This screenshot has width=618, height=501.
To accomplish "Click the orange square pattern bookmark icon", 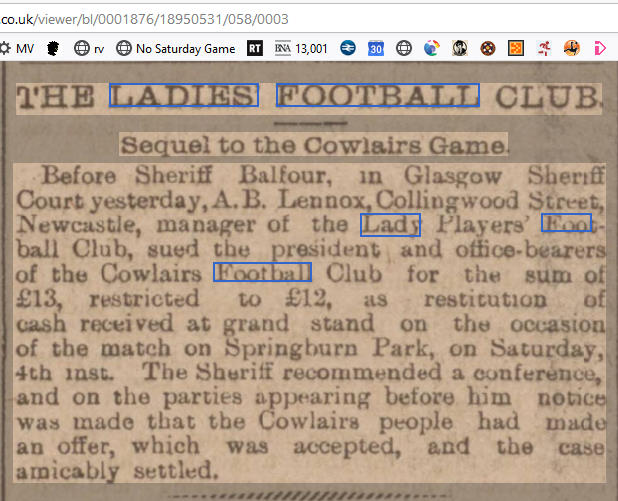I will [516, 48].
